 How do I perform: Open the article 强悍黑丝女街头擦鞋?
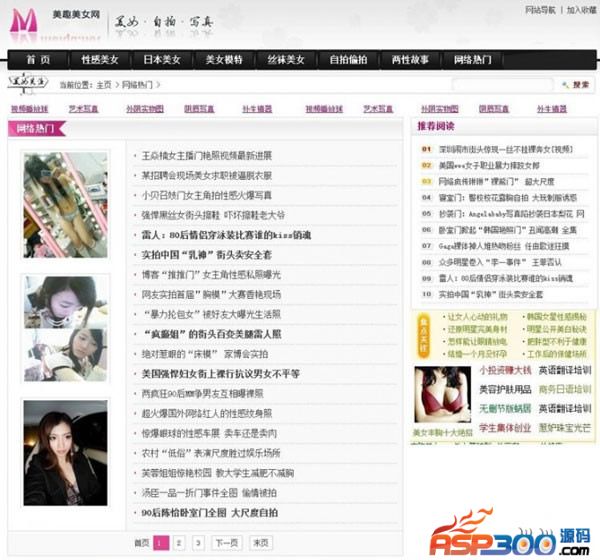pos(213,215)
